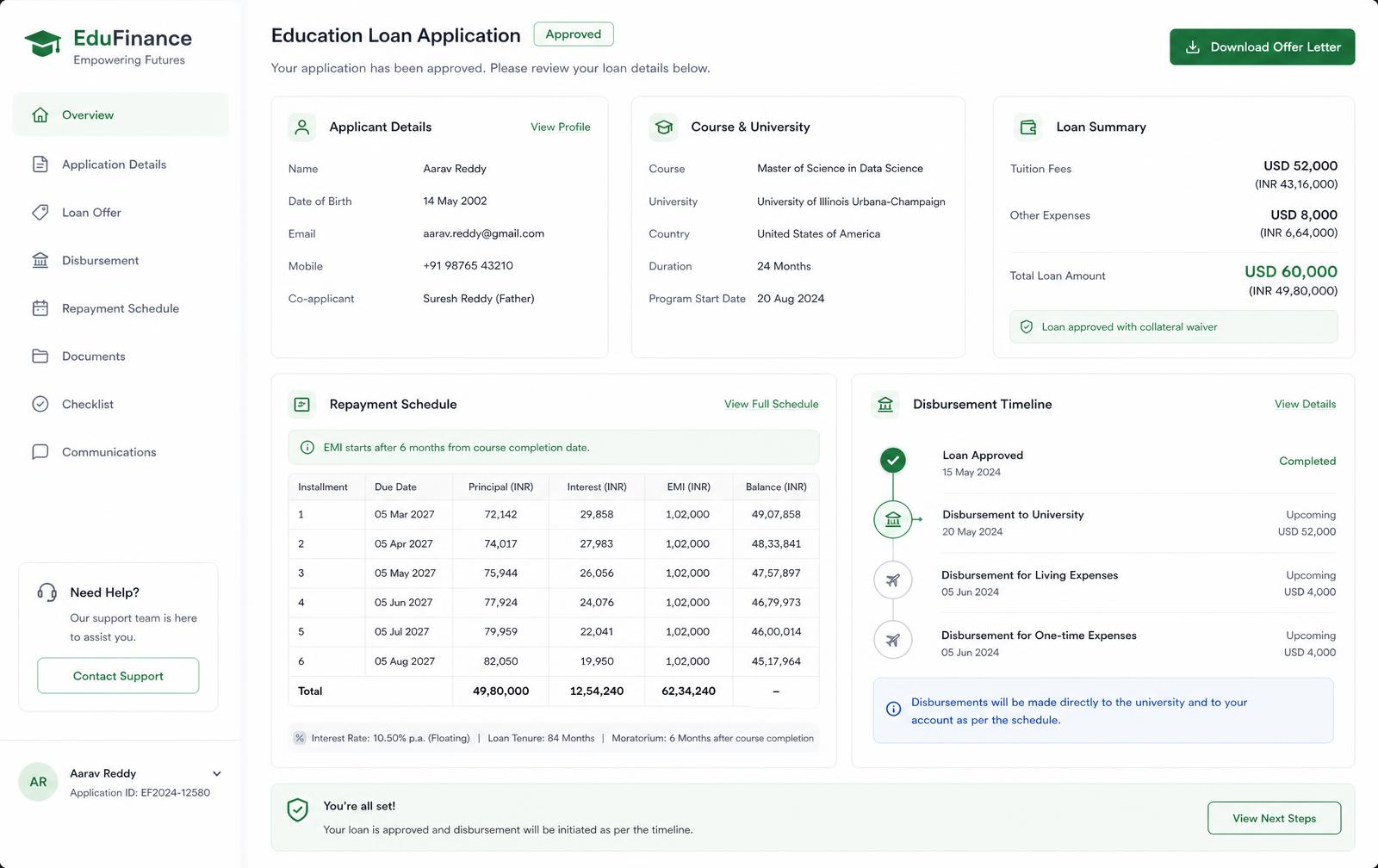This screenshot has height=868, width=1378.
Task: Click the Overview home icon
Action: [40, 115]
